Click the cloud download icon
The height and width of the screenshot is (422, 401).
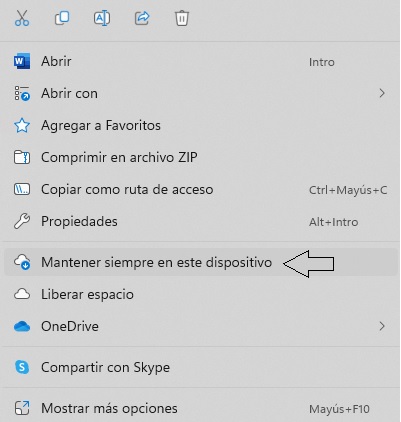(x=22, y=262)
